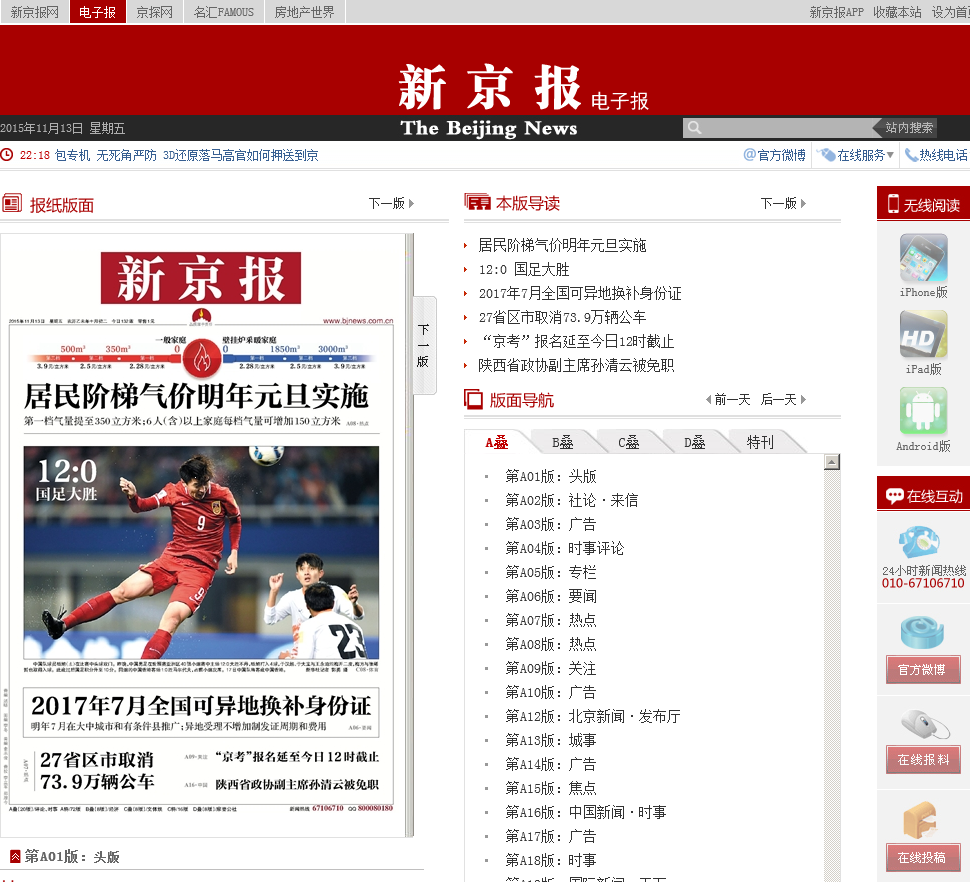This screenshot has width=970, height=882.
Task: Select 电子报 in top navigation
Action: tap(98, 12)
